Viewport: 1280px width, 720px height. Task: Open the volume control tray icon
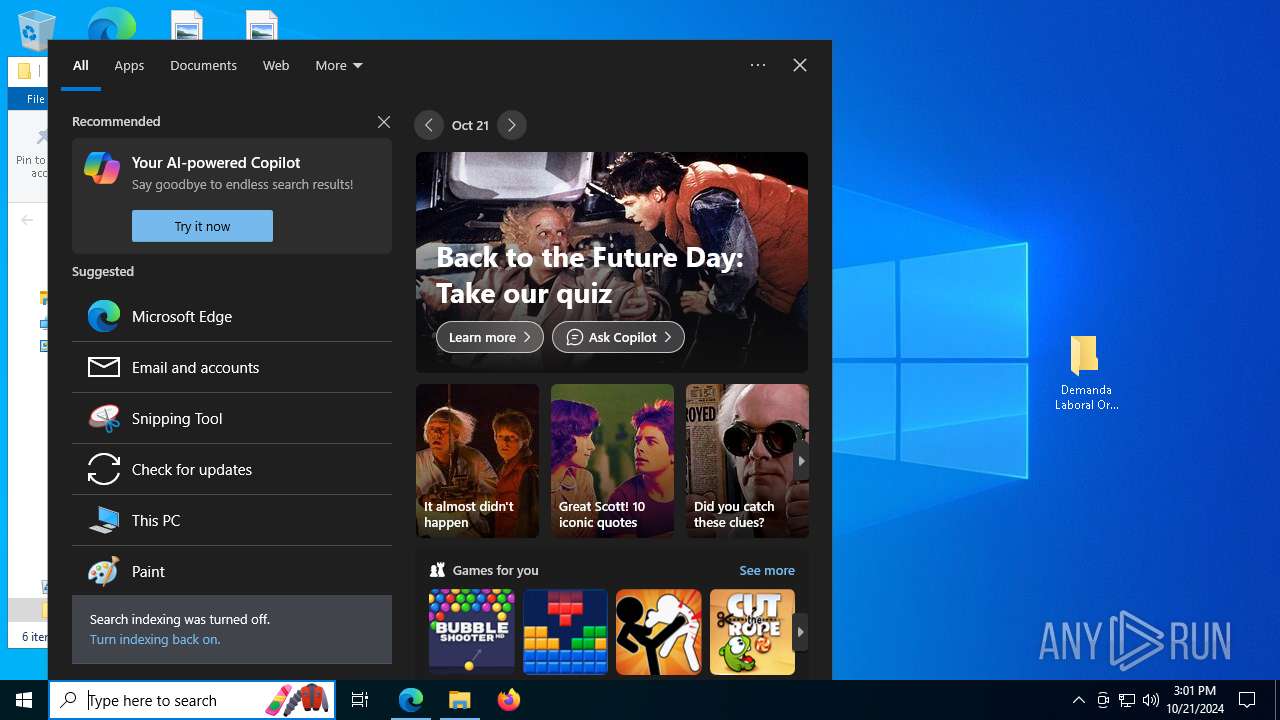coord(1151,700)
